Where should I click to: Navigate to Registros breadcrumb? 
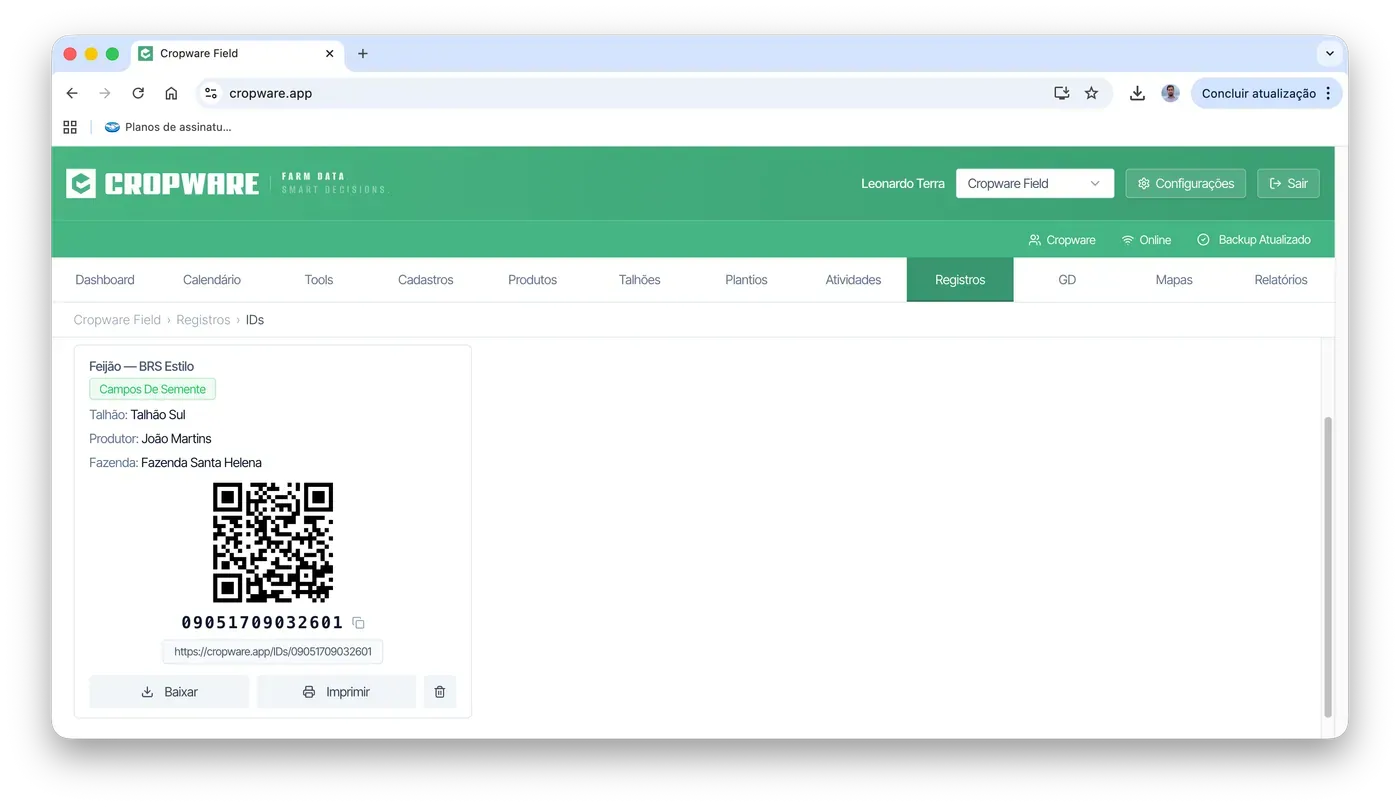(x=203, y=320)
